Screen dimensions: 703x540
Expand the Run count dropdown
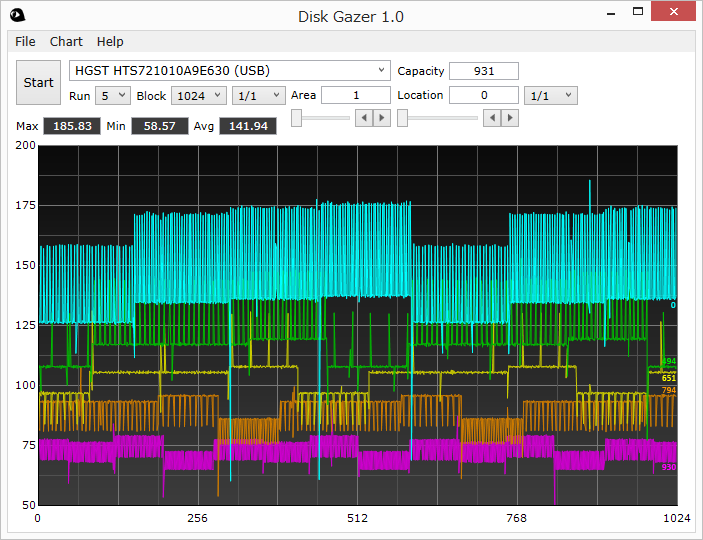(113, 96)
